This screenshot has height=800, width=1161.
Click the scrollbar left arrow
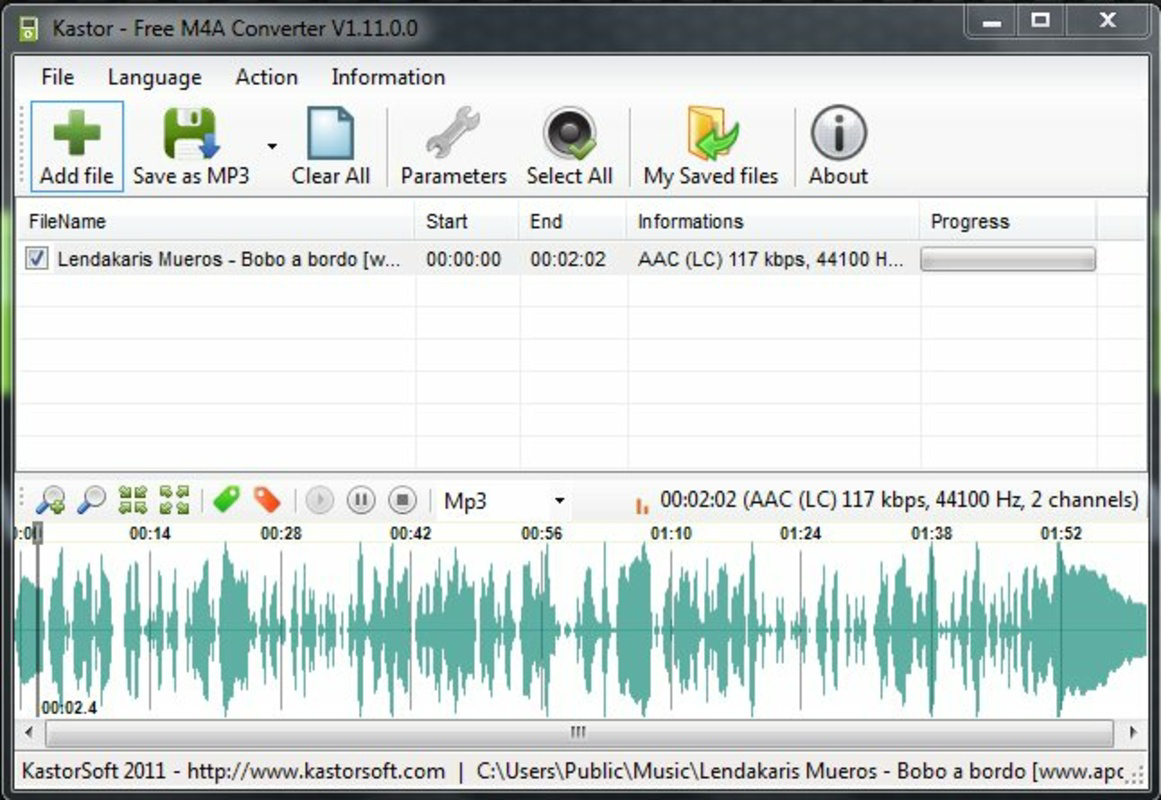click(x=29, y=733)
